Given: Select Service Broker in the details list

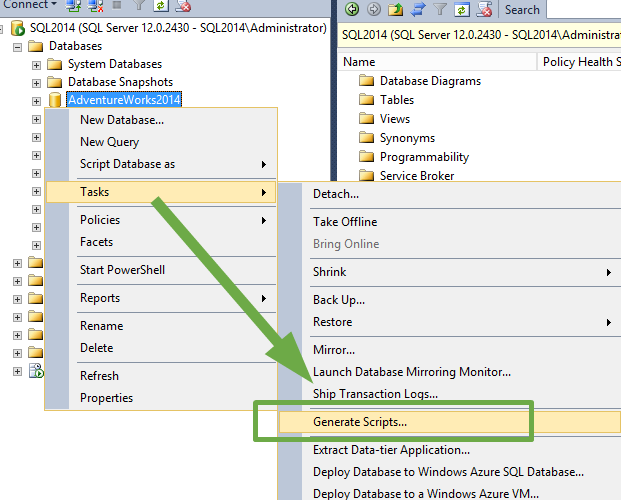Looking at the screenshot, I should point(417,176).
